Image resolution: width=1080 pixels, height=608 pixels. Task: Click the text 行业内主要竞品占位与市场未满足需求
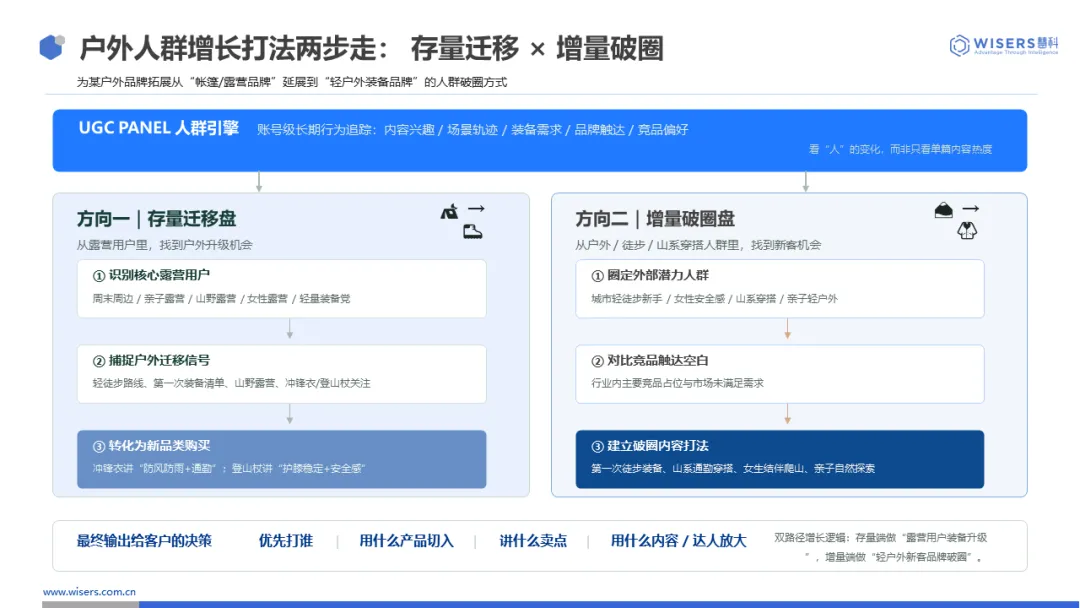pyautogui.click(x=677, y=384)
